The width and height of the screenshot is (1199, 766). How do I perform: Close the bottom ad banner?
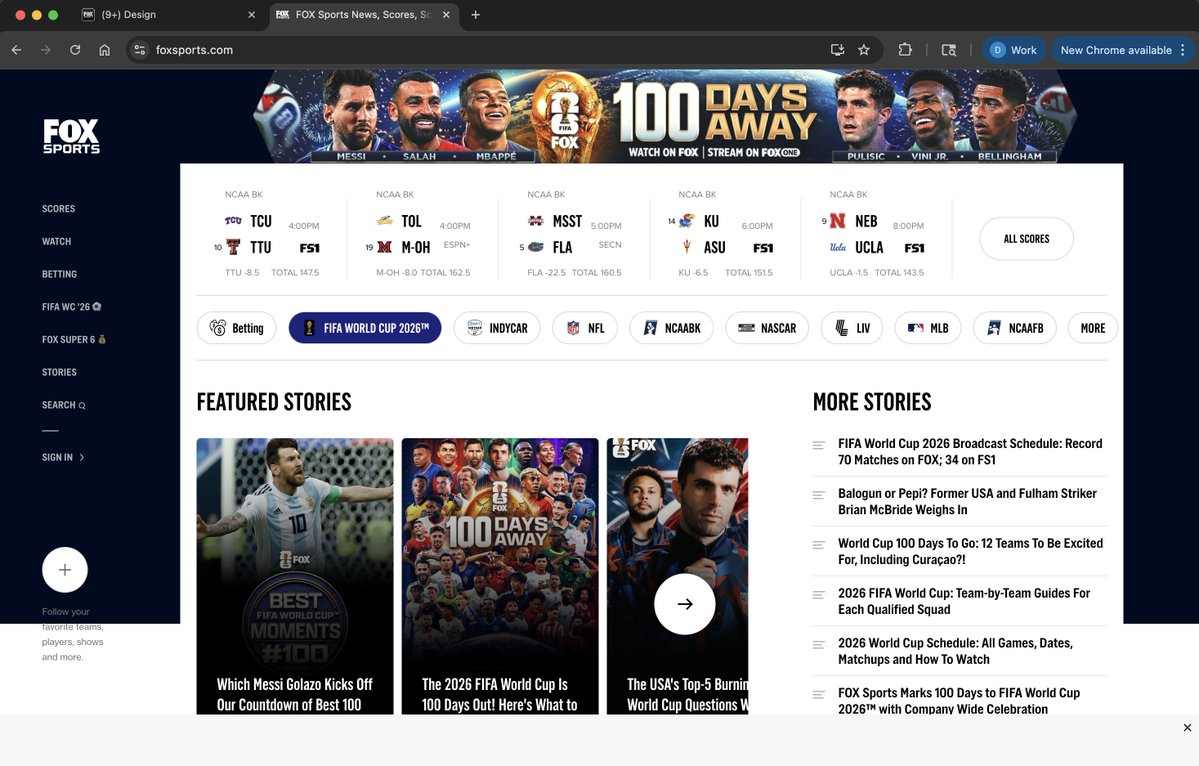pos(1187,728)
